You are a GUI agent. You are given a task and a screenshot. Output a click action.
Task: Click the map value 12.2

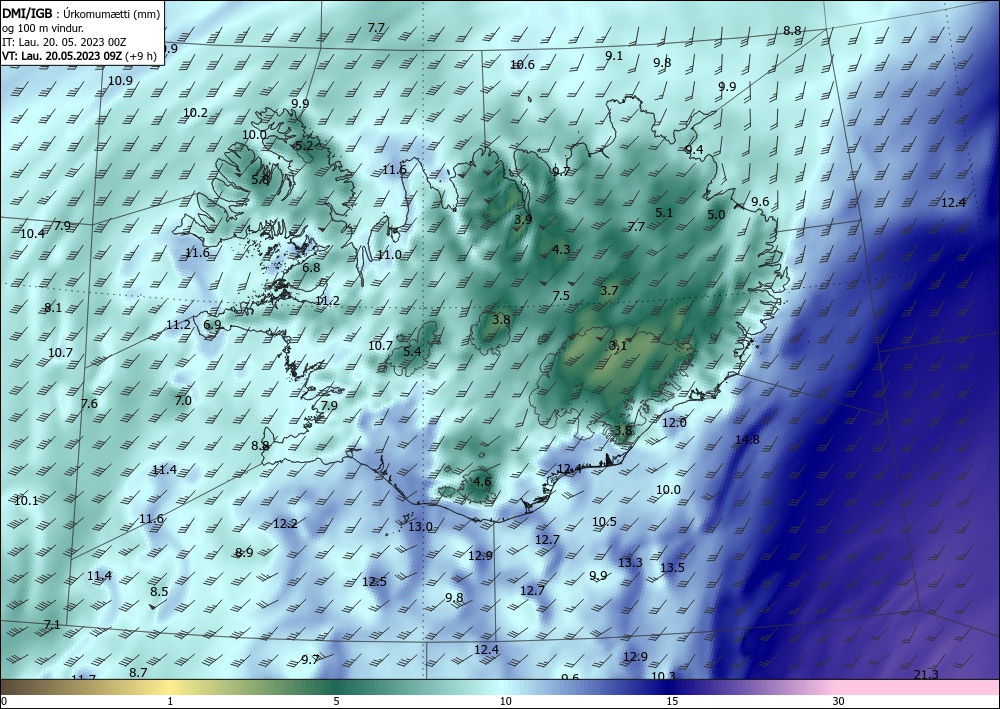285,524
